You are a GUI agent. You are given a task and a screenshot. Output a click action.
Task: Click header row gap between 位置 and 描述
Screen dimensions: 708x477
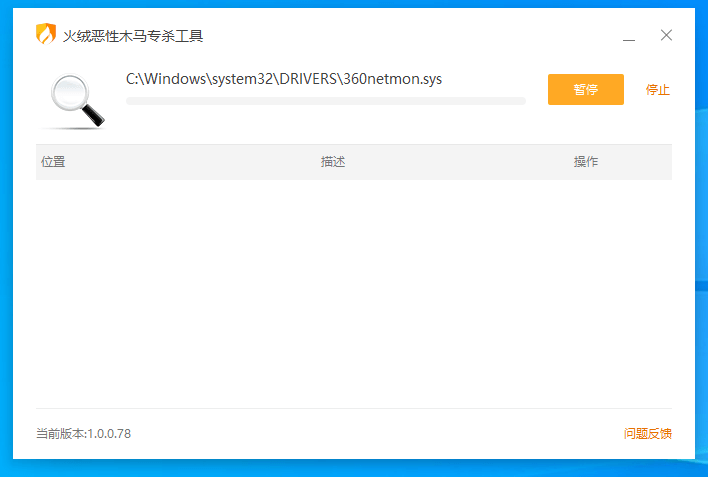(190, 162)
